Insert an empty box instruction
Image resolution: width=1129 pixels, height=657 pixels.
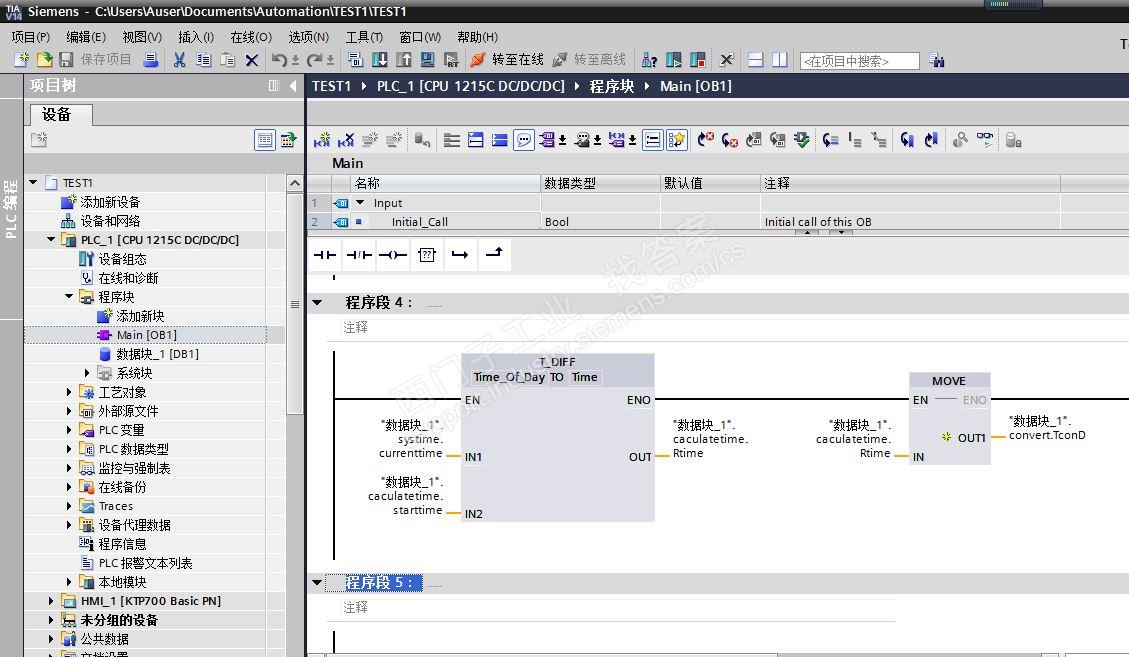pos(427,254)
